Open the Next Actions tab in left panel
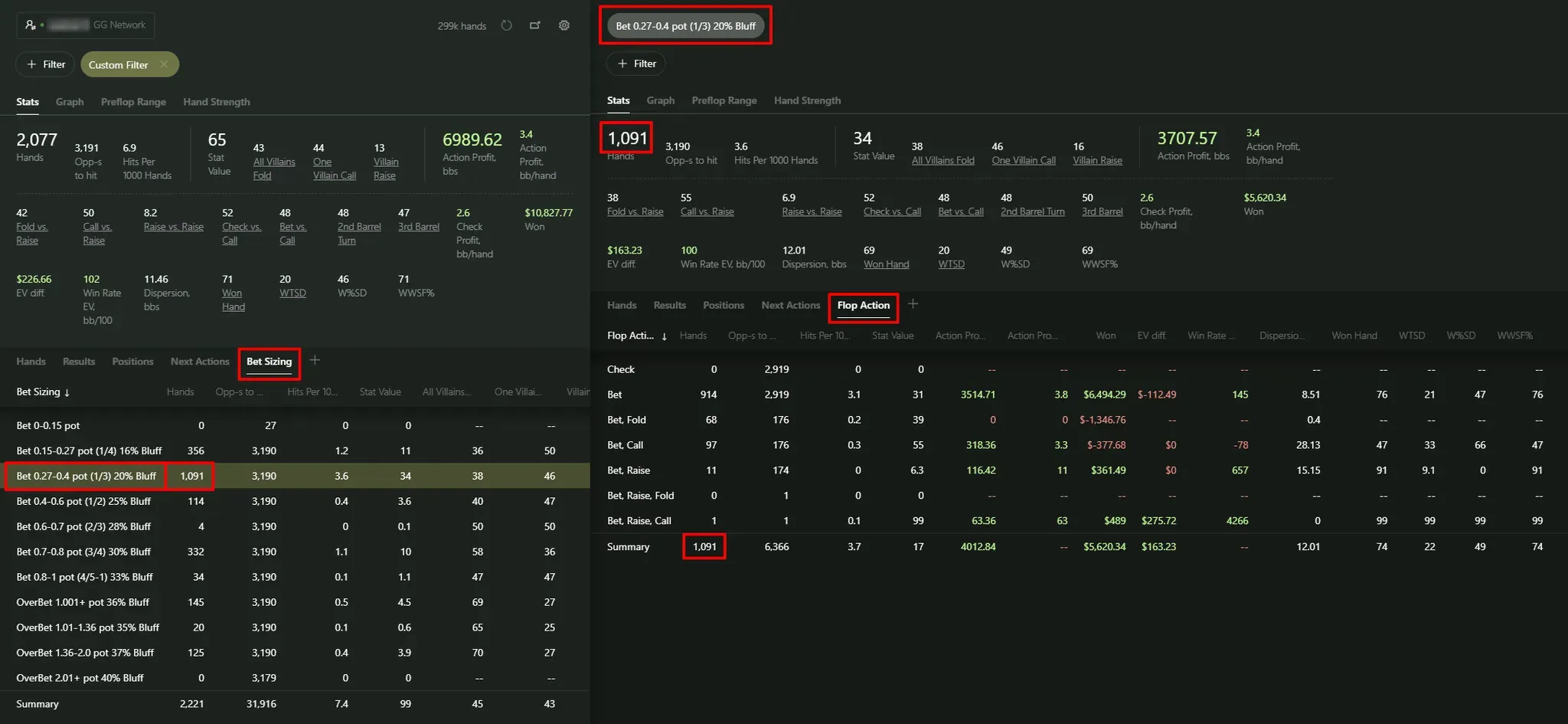The image size is (1568, 724). click(200, 362)
